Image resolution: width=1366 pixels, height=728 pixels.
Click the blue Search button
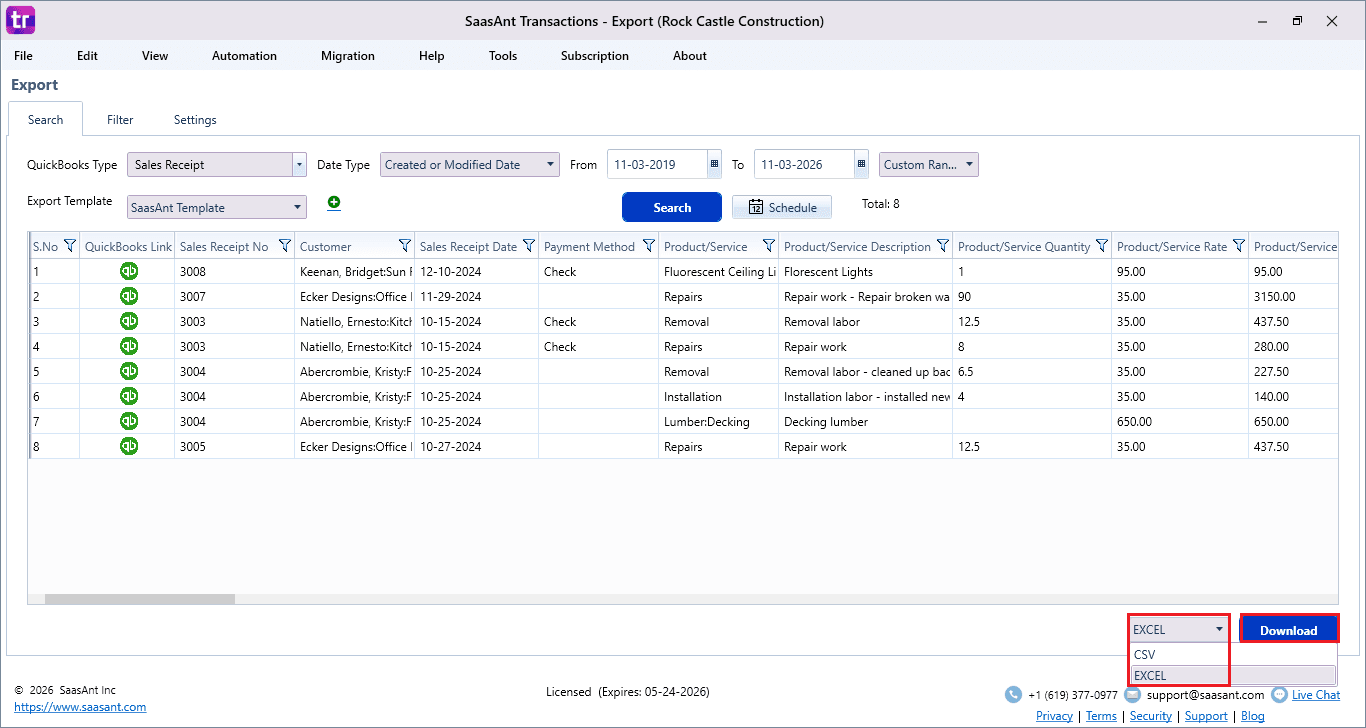(672, 207)
